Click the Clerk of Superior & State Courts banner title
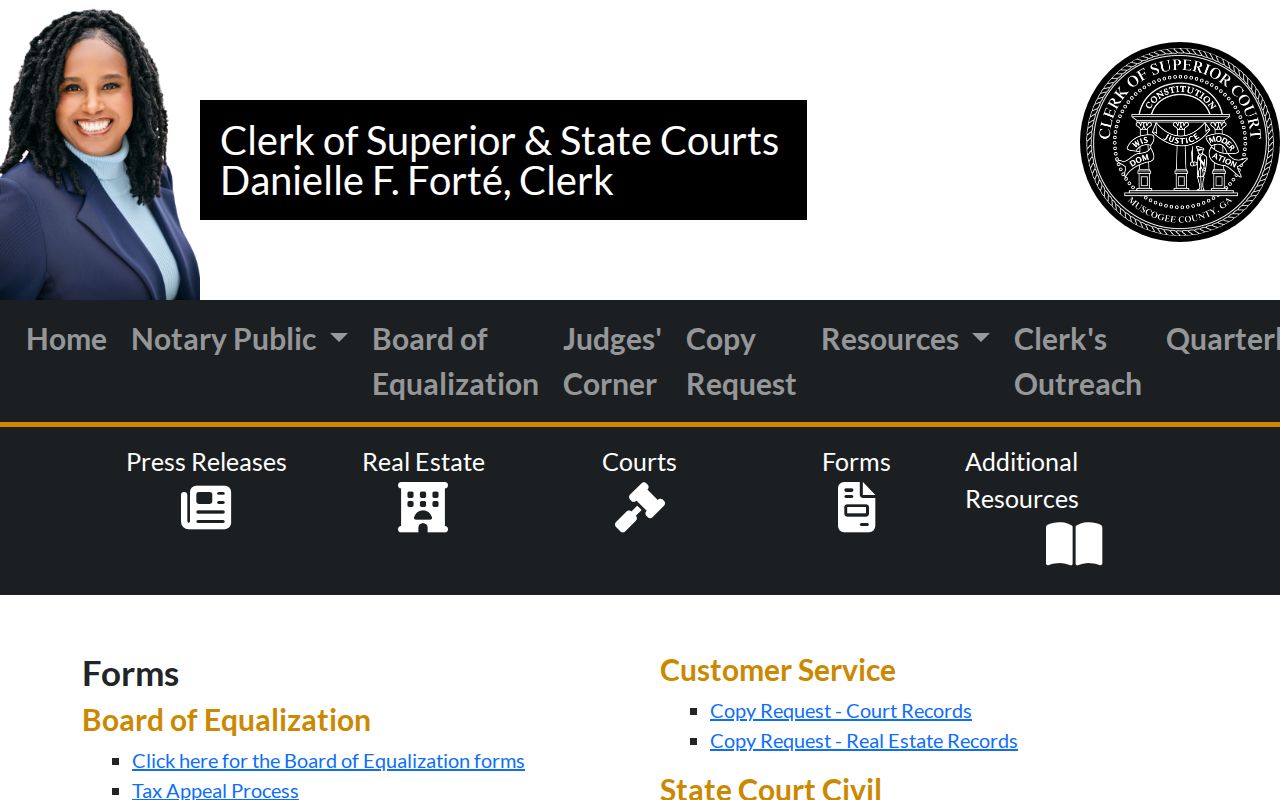 pos(503,160)
